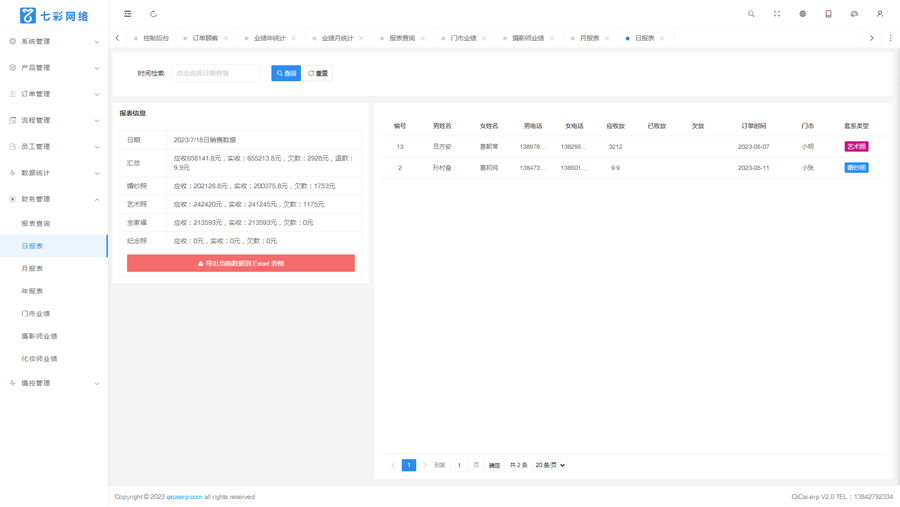Toggle fullscreen mode icon in header
Image resolution: width=900 pixels, height=507 pixels.
click(777, 14)
